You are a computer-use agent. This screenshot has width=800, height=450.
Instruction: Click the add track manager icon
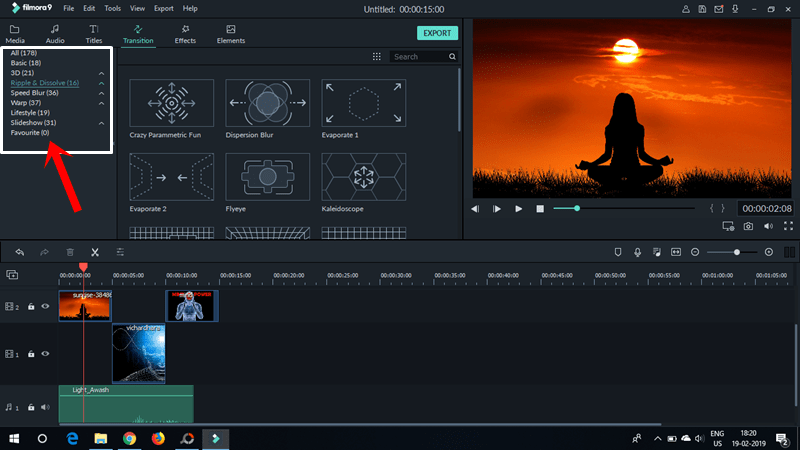12,275
